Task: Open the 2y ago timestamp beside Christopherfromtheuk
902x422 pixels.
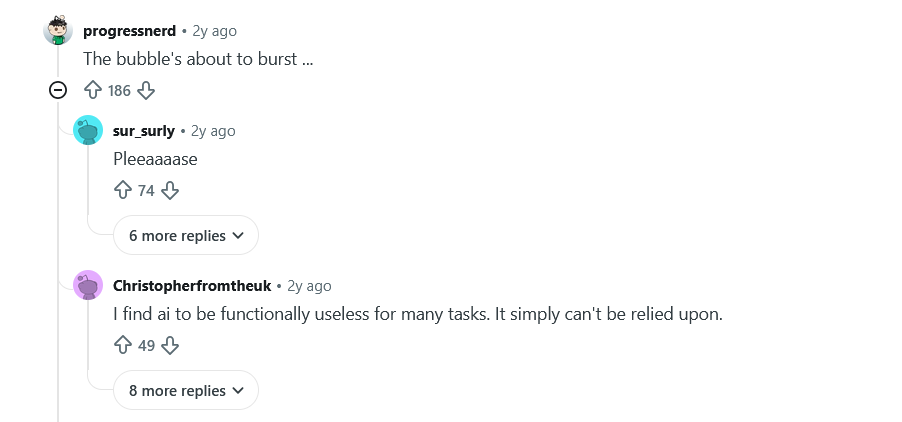Action: pyautogui.click(x=309, y=286)
